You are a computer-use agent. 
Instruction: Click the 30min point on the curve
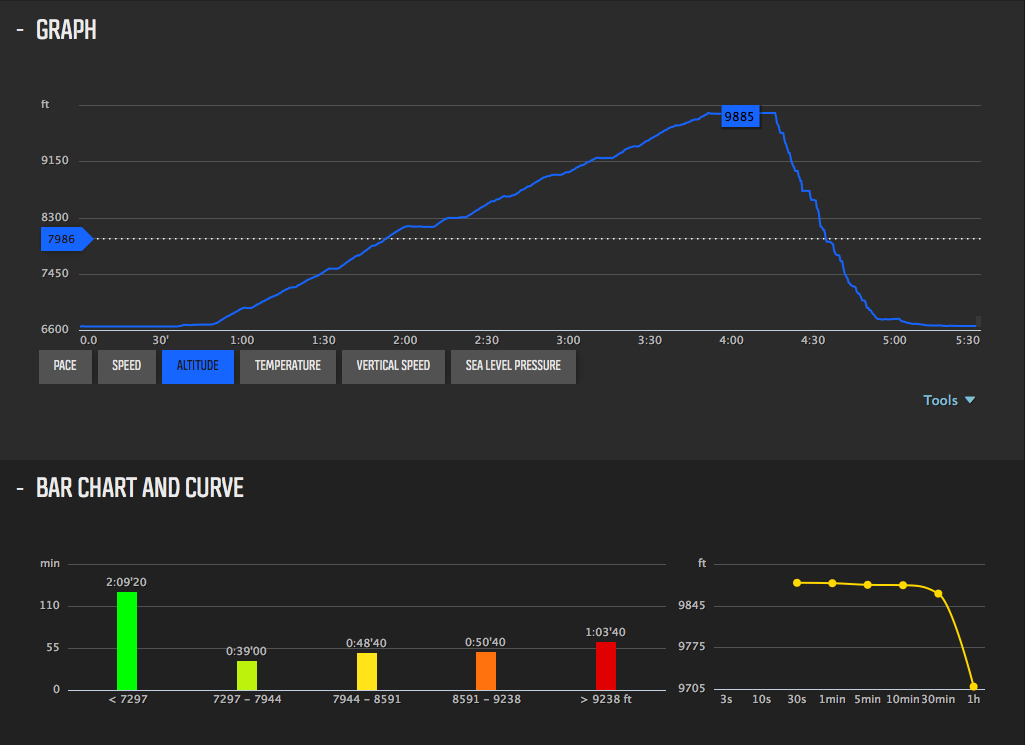point(938,593)
